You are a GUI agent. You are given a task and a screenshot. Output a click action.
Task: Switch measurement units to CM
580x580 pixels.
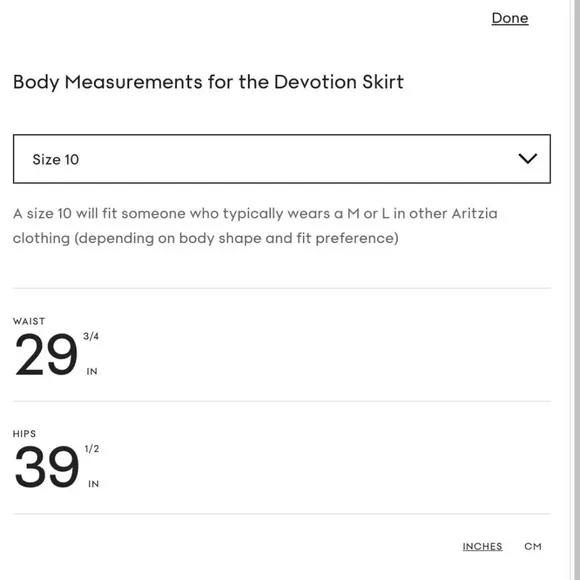point(533,546)
